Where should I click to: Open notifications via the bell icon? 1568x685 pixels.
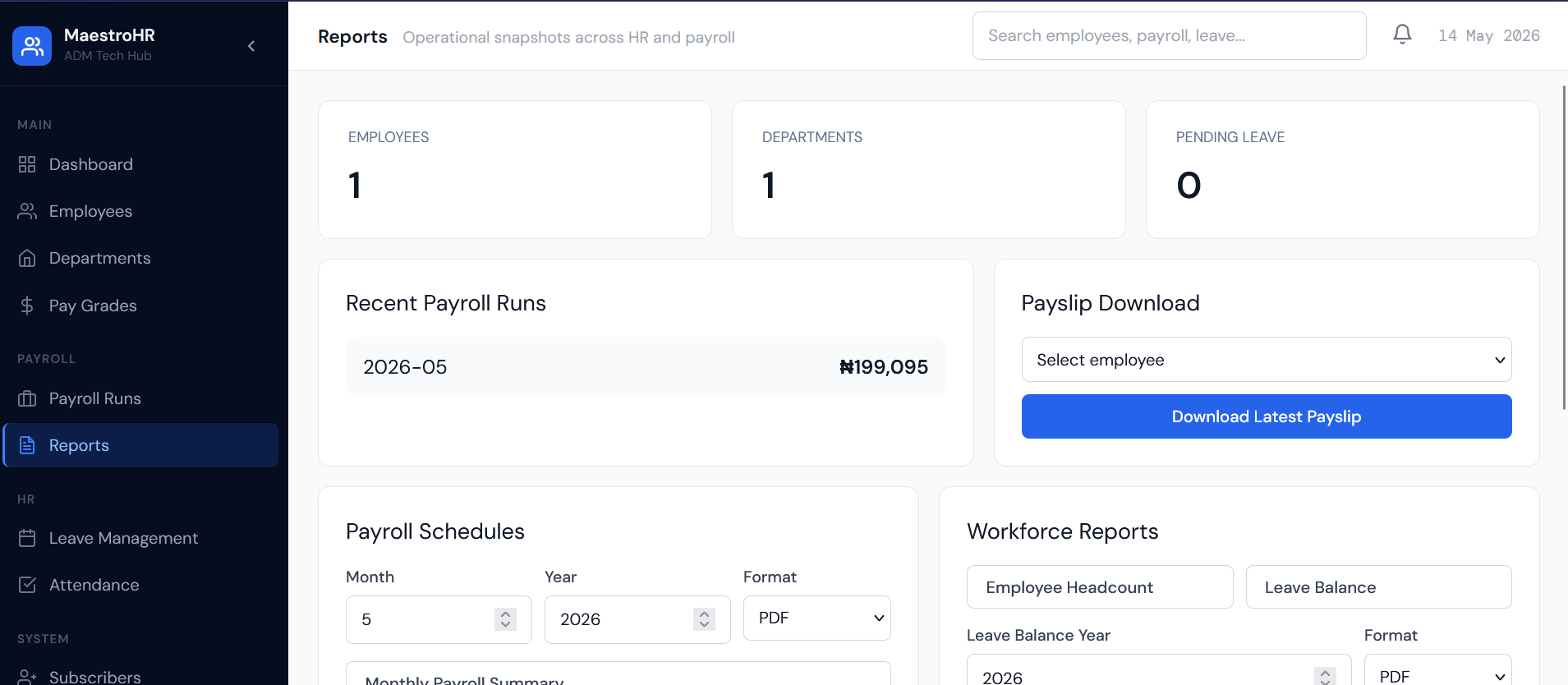(x=1402, y=34)
